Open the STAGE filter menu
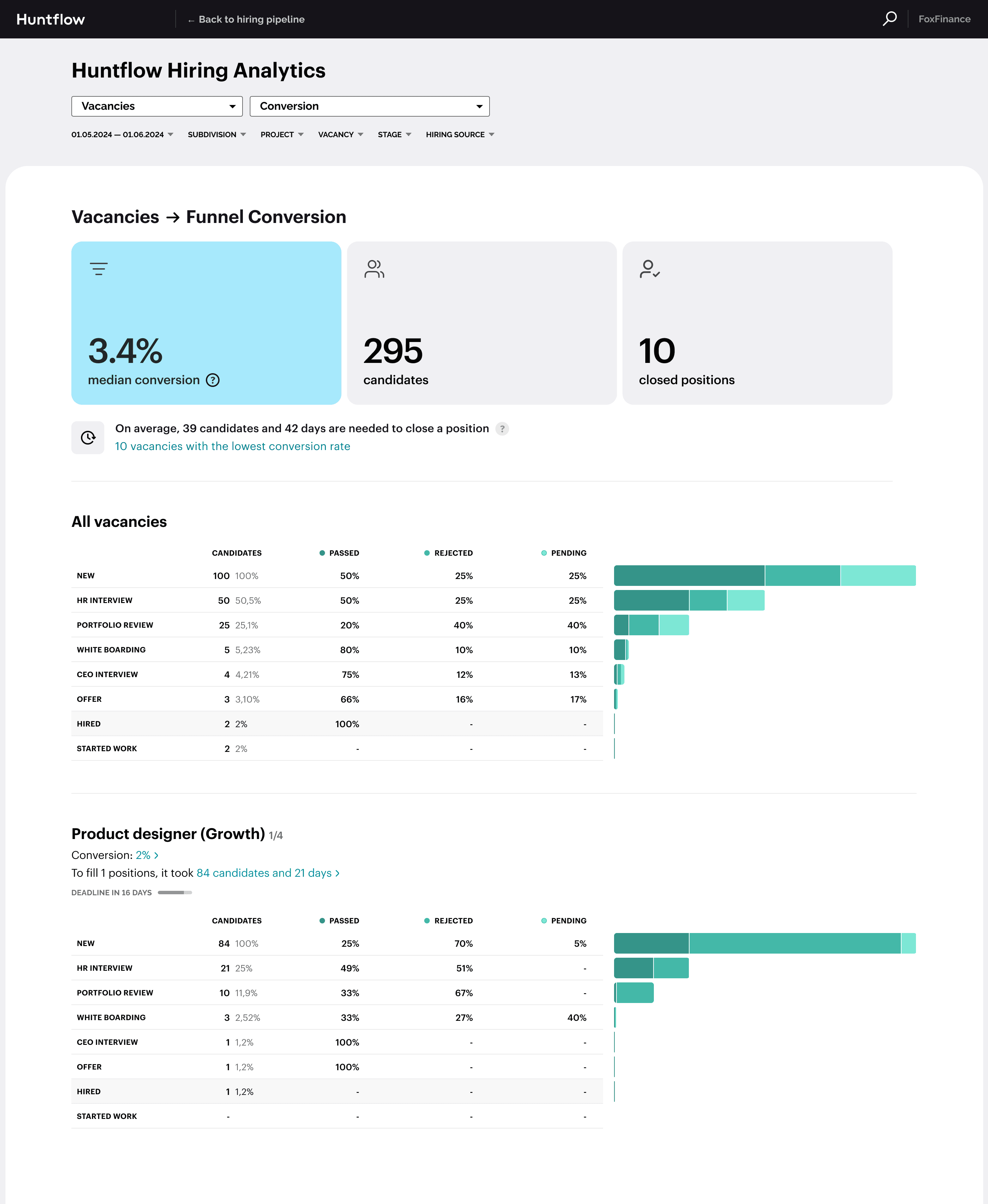 395,135
